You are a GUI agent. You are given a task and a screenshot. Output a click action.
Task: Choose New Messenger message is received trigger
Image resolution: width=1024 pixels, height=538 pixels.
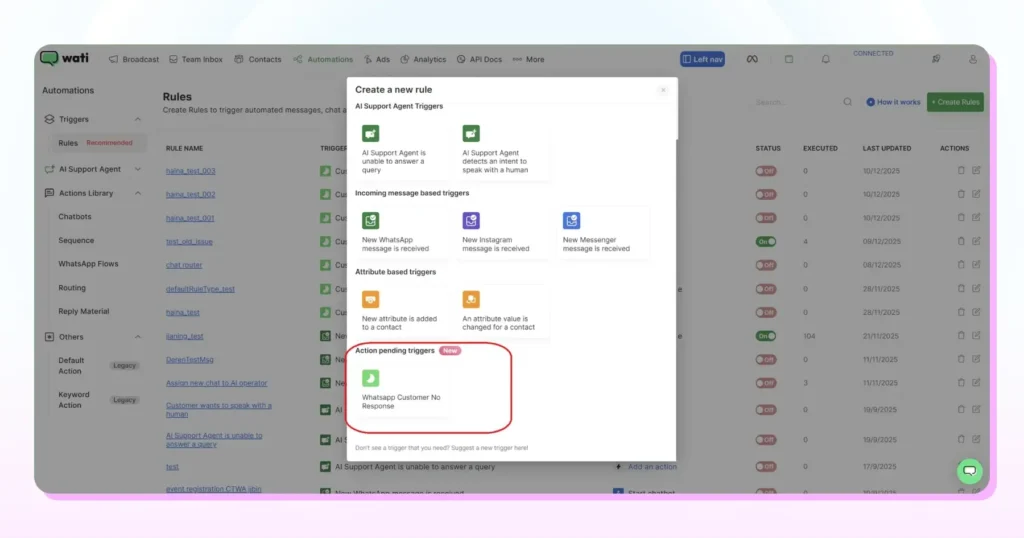(602, 232)
